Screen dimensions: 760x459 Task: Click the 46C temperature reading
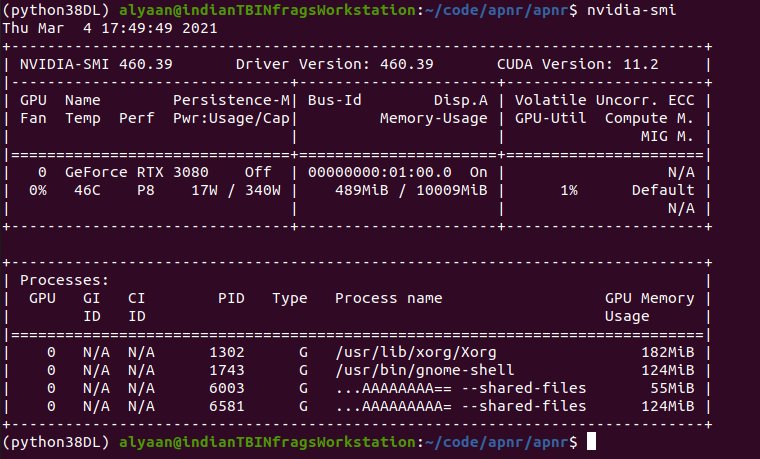click(x=87, y=190)
